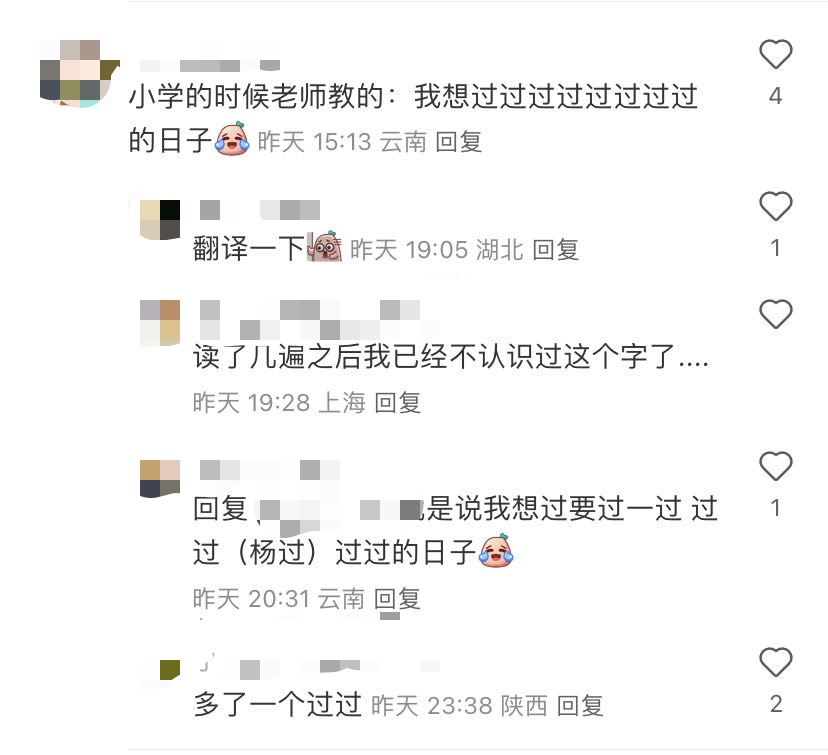Reply to the 23:38 陕西 comment
Screen dimensions: 828x755
point(580,706)
